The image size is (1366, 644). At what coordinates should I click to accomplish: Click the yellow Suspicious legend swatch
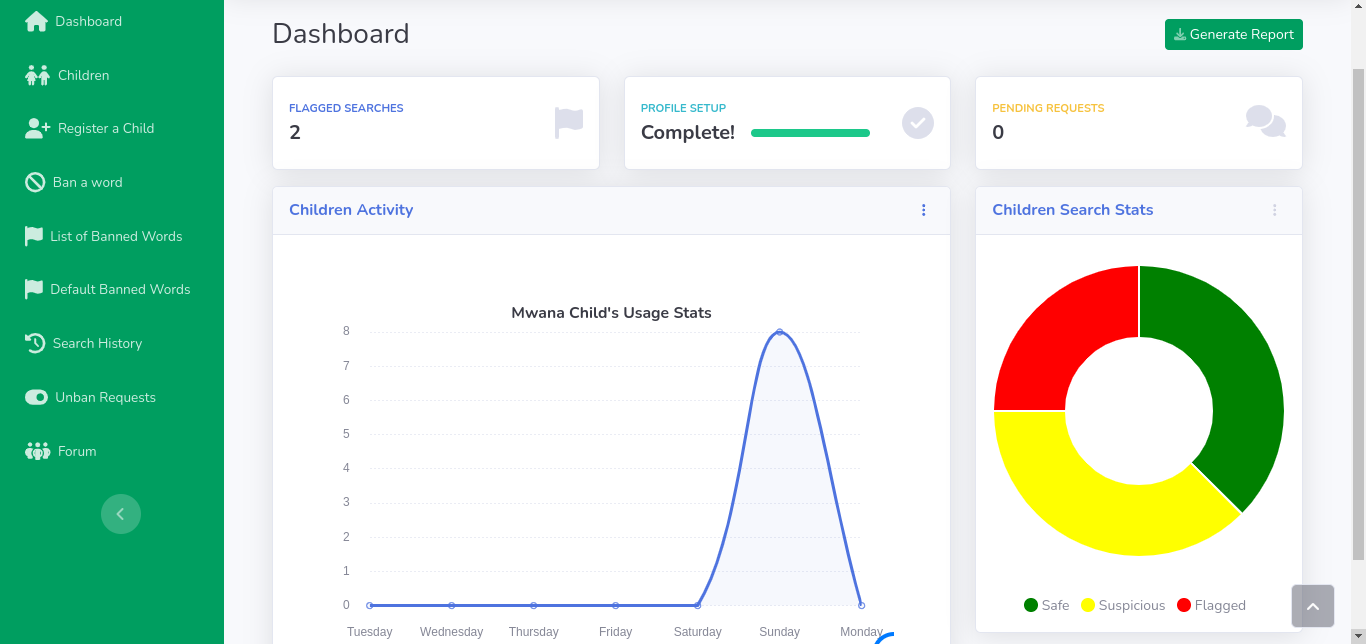[x=1088, y=605]
